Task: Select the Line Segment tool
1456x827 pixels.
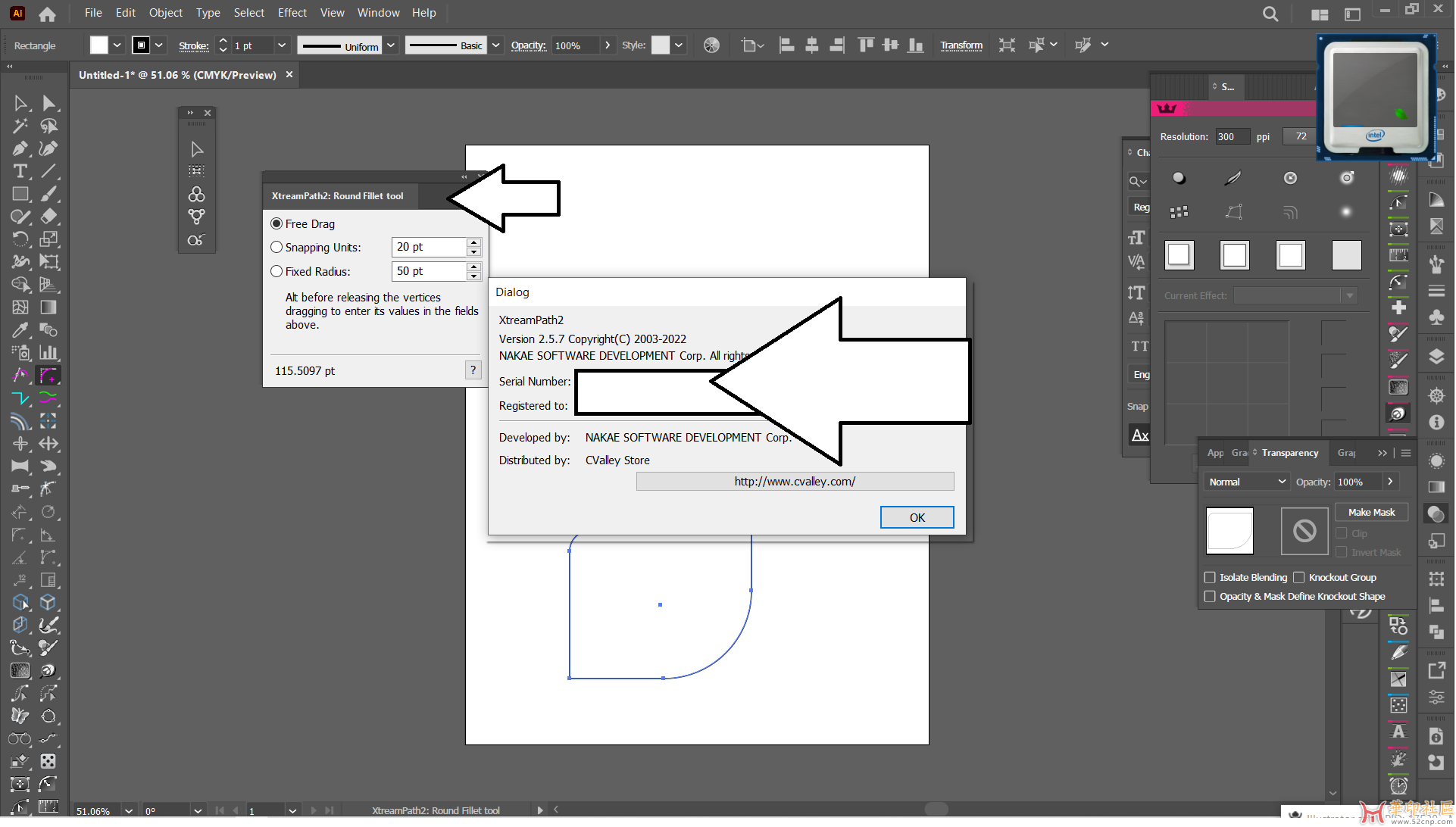Action: (49, 171)
